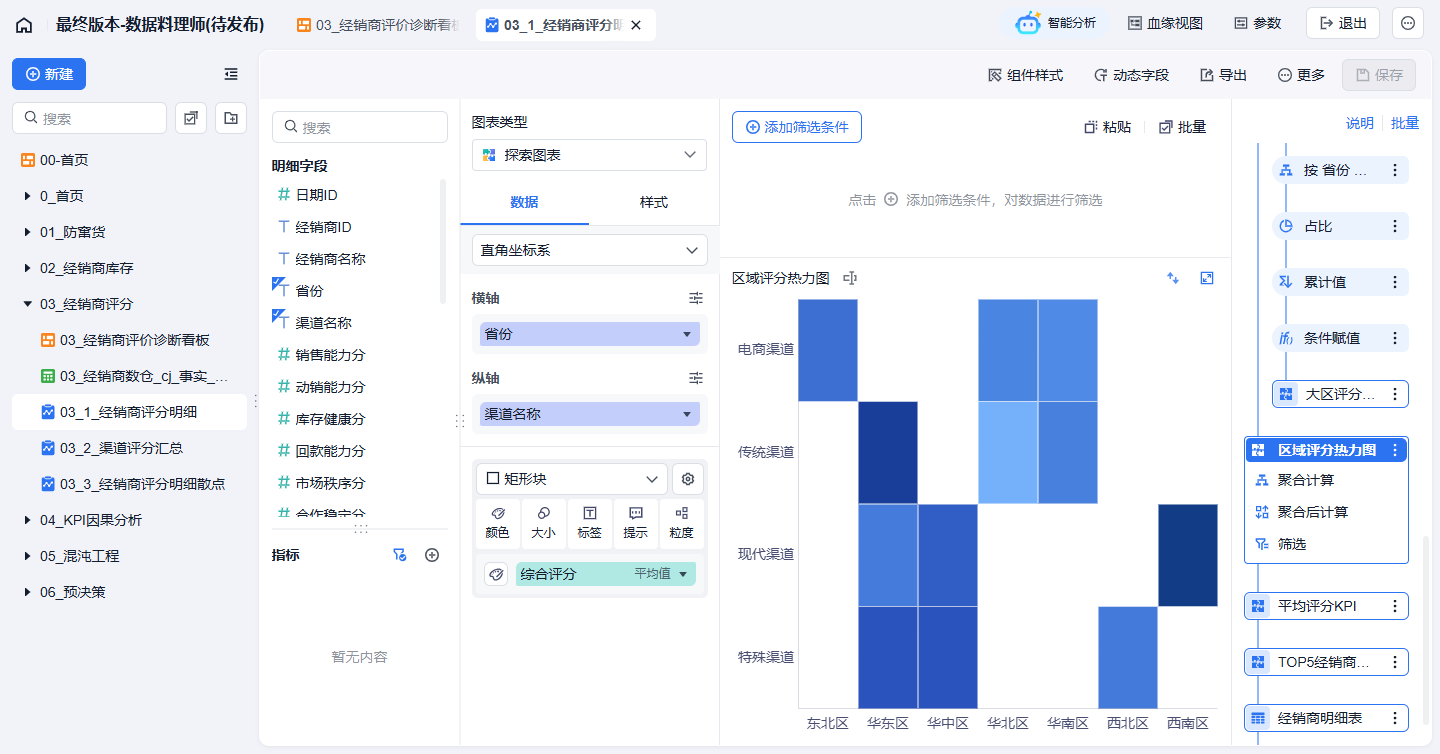Open the 更多 more menu
1440x754 pixels.
pyautogui.click(x=1301, y=75)
